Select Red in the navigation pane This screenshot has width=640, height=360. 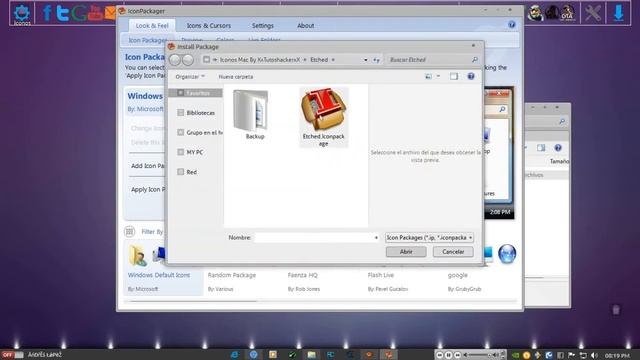[x=187, y=172]
